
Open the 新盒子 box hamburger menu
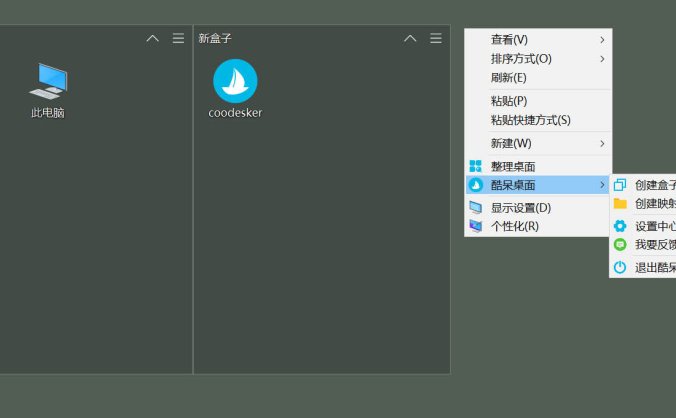pos(436,38)
